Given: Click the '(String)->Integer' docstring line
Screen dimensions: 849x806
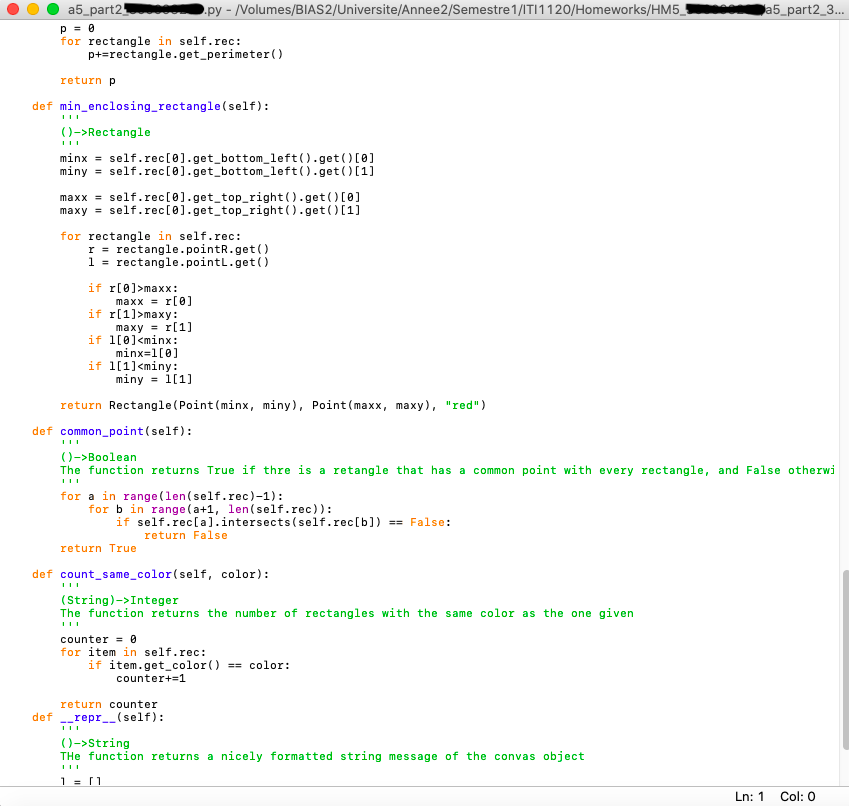Looking at the screenshot, I should click(x=119, y=600).
